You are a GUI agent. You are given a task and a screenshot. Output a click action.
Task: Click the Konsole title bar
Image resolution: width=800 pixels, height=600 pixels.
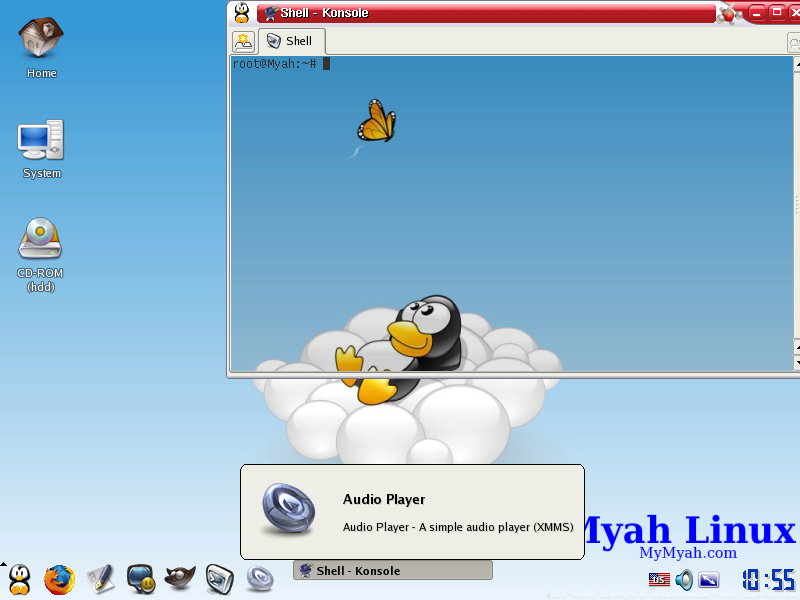(x=487, y=13)
